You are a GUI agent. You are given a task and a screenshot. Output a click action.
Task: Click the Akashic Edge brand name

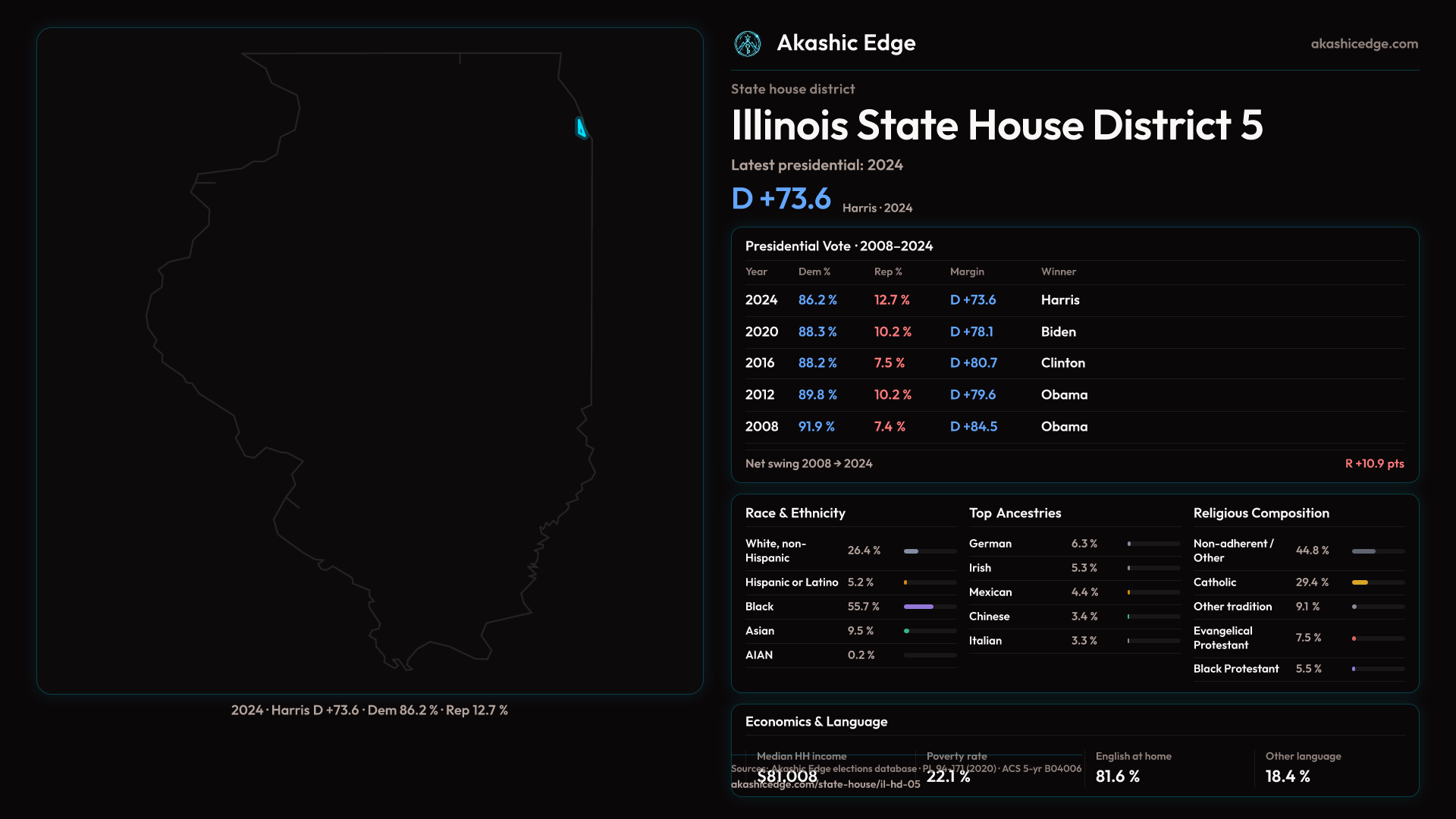point(846,43)
